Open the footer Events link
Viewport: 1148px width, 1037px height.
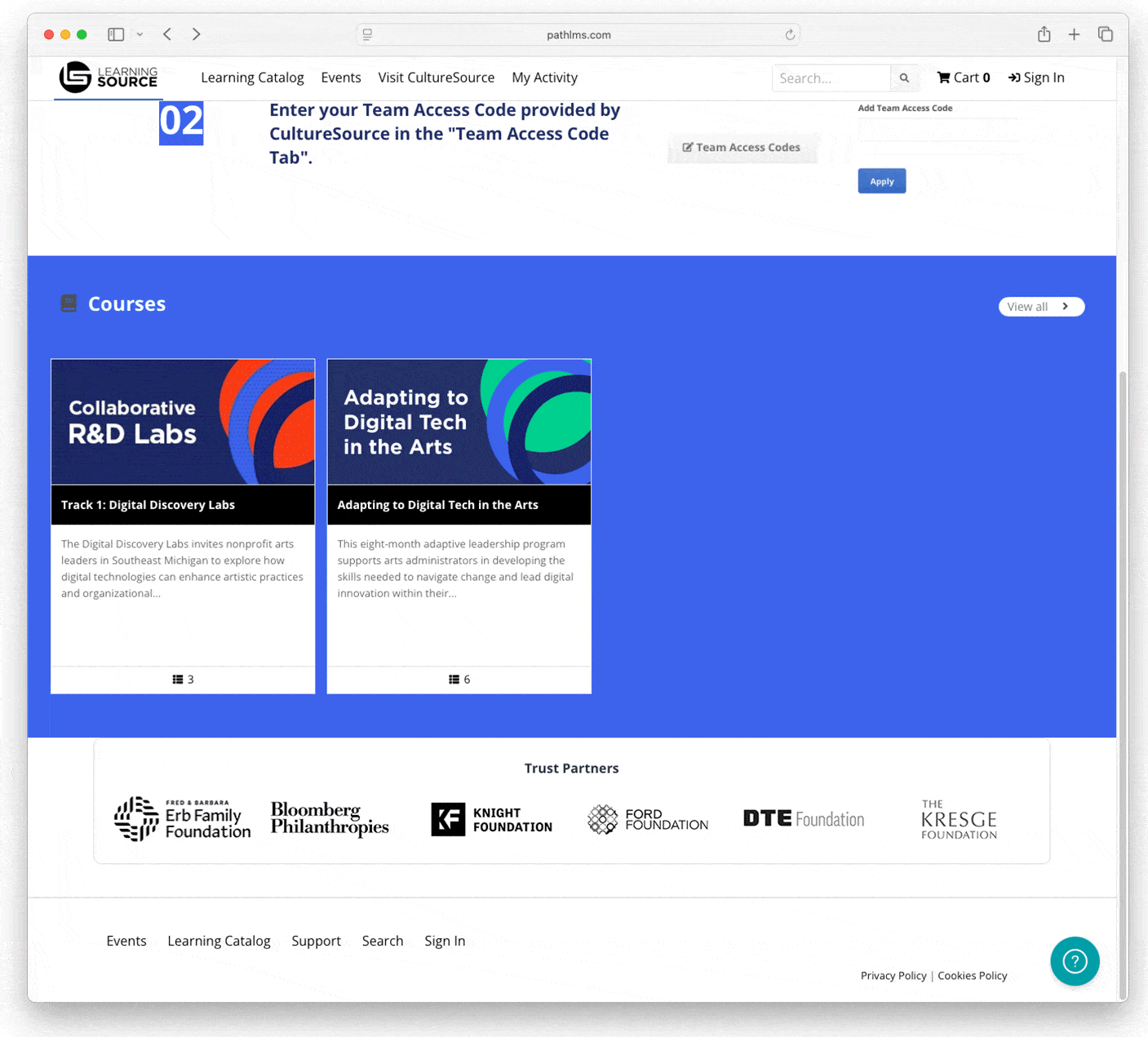pyautogui.click(x=126, y=941)
